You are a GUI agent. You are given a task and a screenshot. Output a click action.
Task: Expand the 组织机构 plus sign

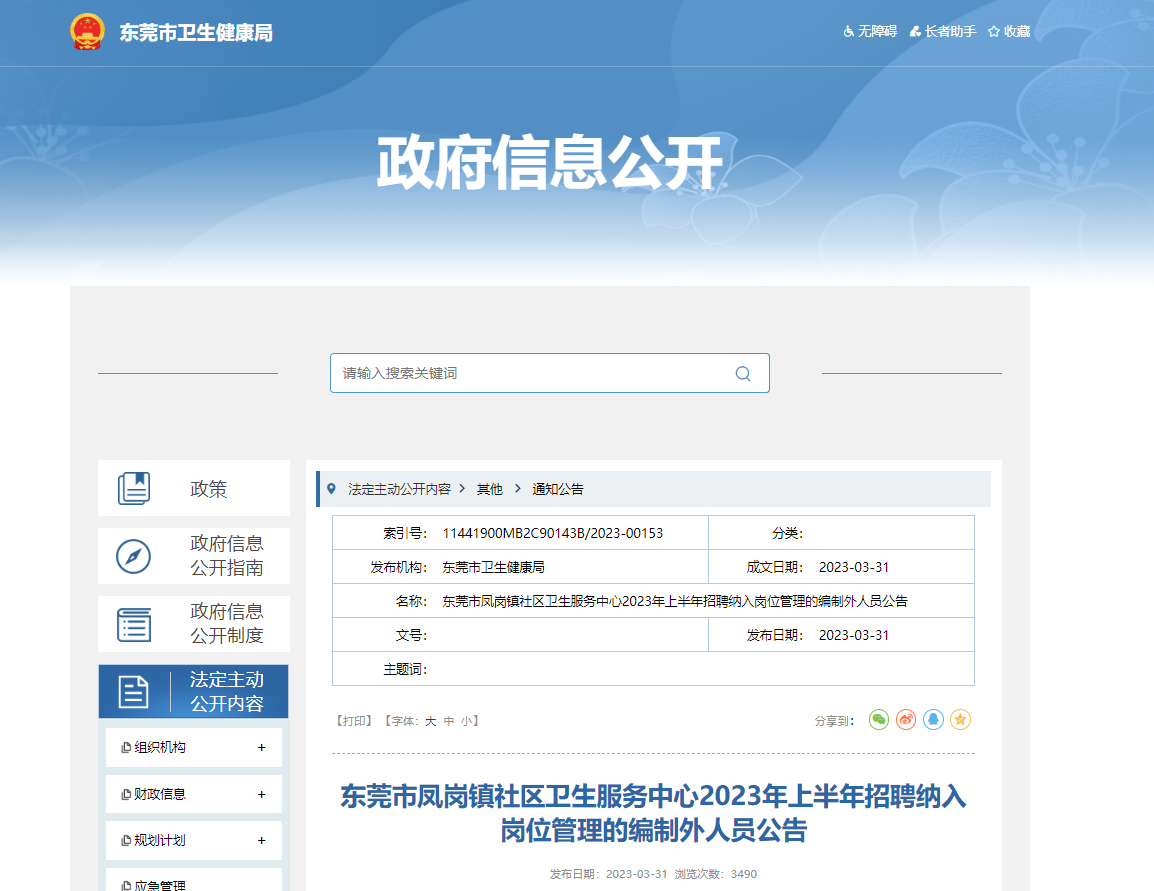click(262, 747)
